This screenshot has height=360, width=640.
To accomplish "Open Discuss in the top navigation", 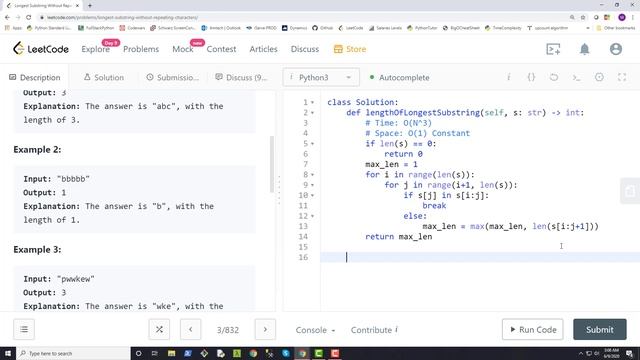I will pyautogui.click(x=304, y=49).
